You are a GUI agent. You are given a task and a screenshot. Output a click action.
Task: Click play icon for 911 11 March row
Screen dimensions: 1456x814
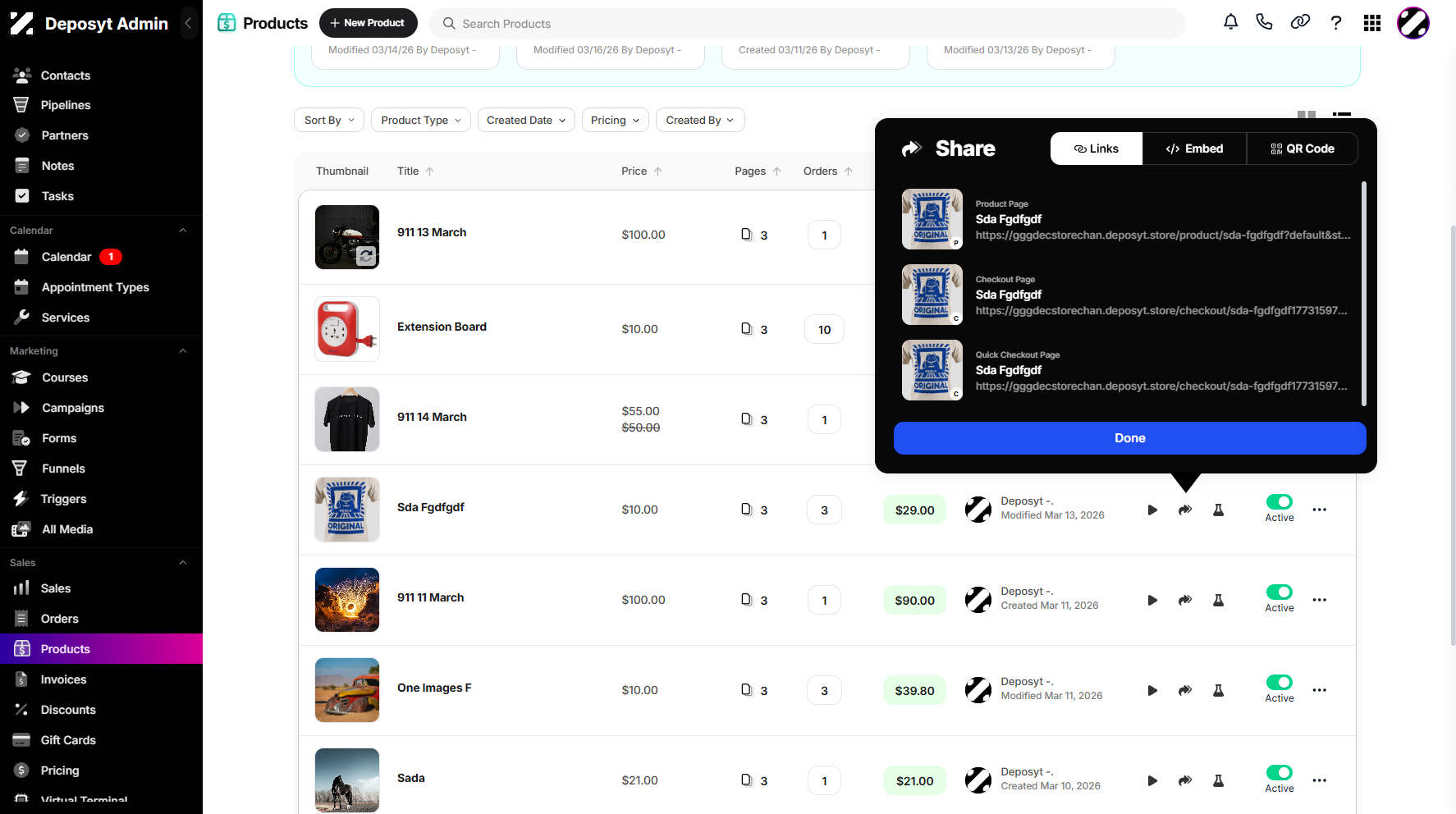coord(1152,600)
